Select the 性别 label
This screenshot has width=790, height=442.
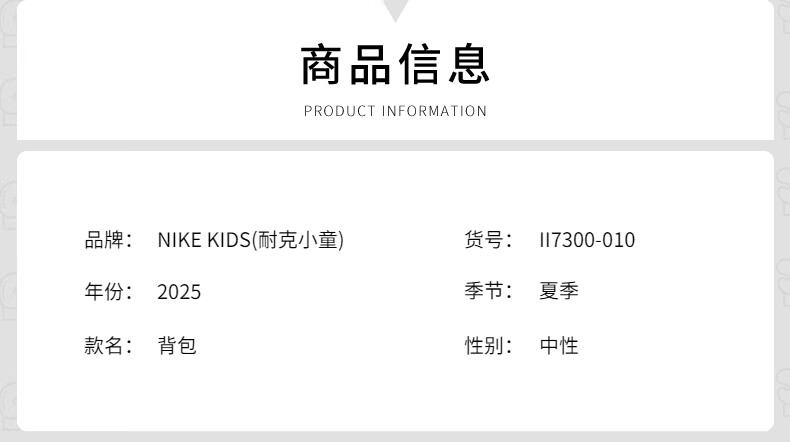[x=488, y=346]
